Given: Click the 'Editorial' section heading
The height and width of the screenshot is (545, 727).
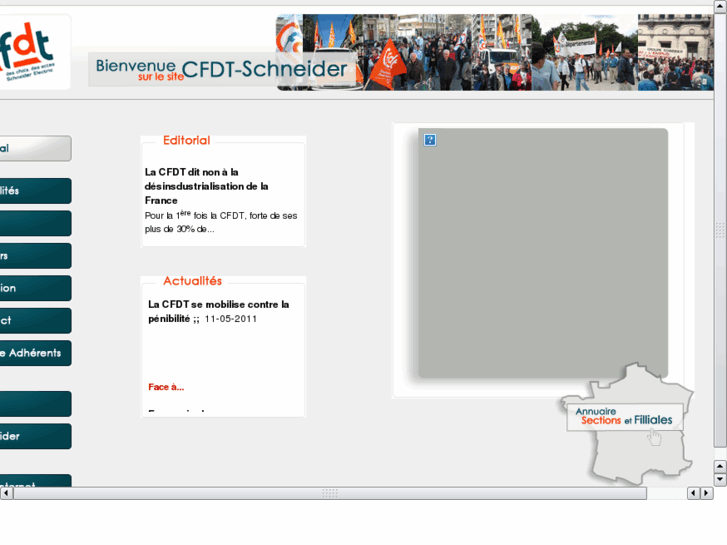Looking at the screenshot, I should point(186,141).
